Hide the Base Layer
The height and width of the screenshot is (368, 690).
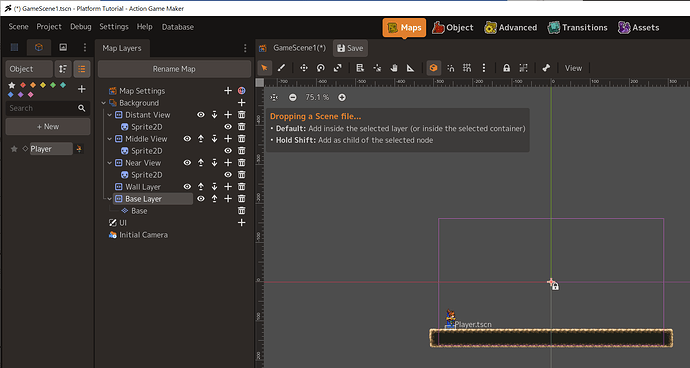[201, 199]
